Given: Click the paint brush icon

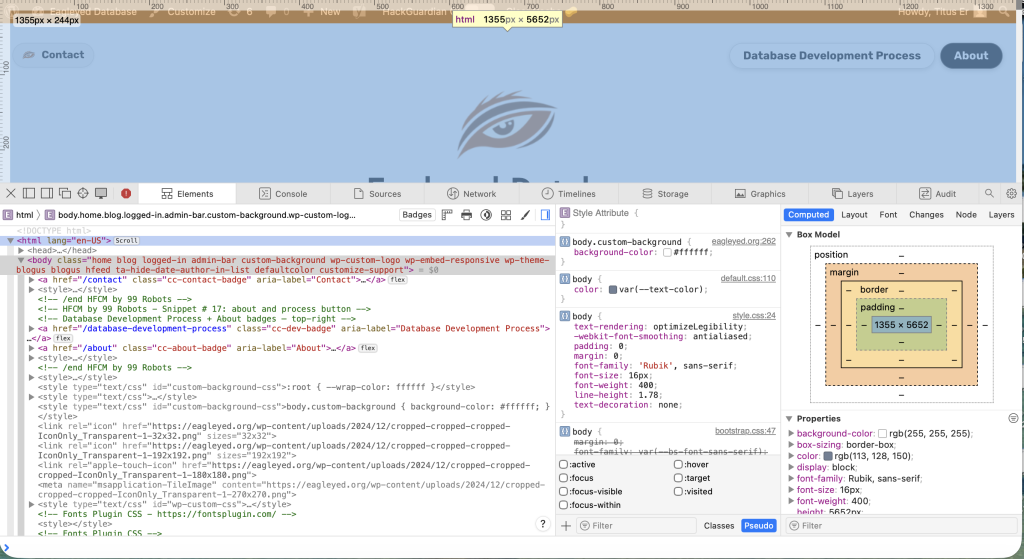Looking at the screenshot, I should 525,214.
